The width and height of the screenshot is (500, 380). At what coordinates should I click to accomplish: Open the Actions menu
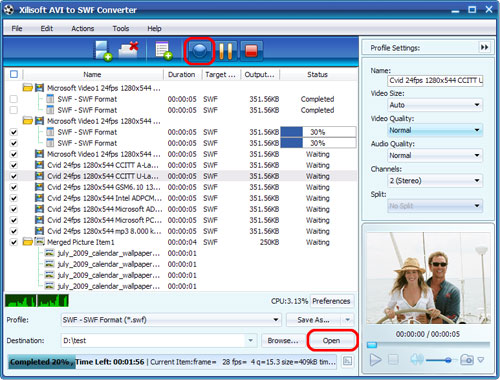[83, 28]
